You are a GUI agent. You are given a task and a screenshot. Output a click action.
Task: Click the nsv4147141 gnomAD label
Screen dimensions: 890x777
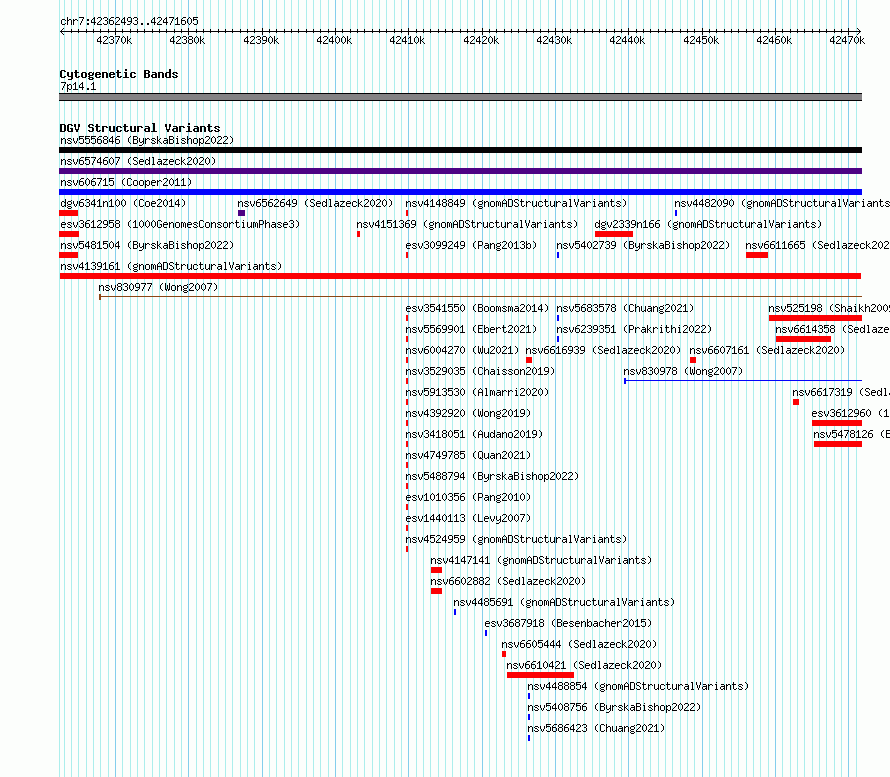tap(541, 560)
